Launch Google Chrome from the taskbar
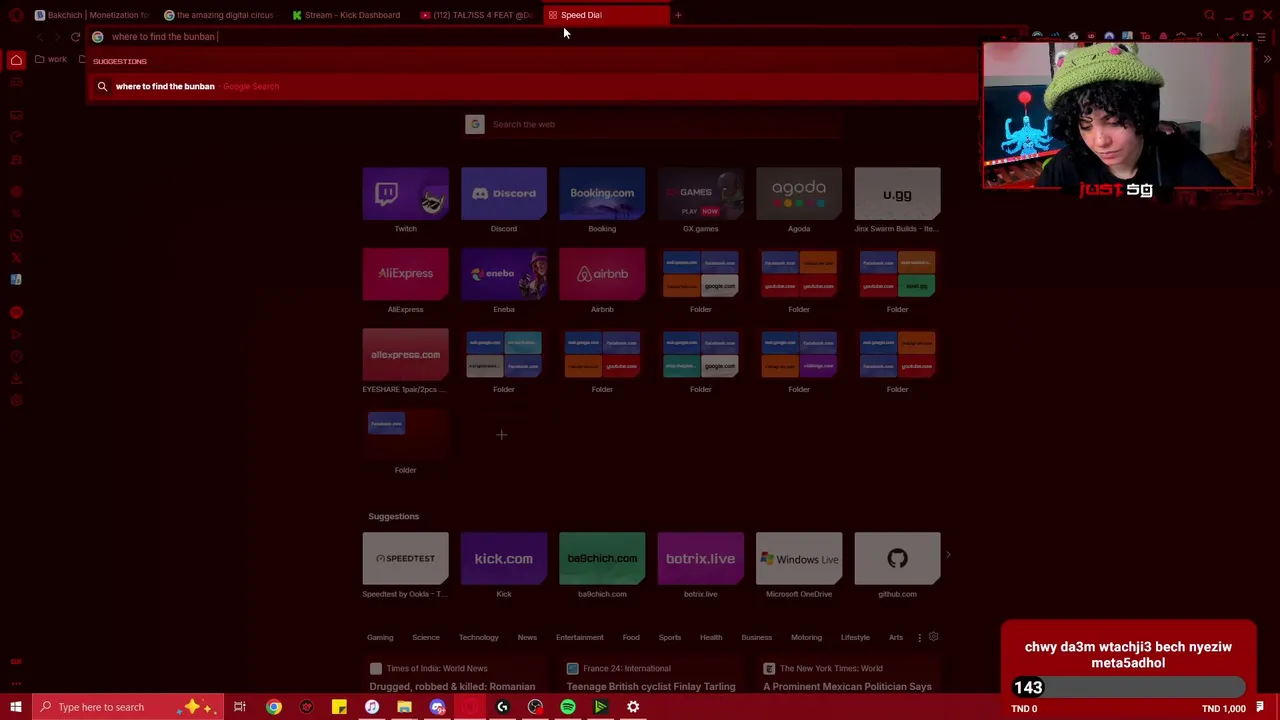 click(273, 708)
